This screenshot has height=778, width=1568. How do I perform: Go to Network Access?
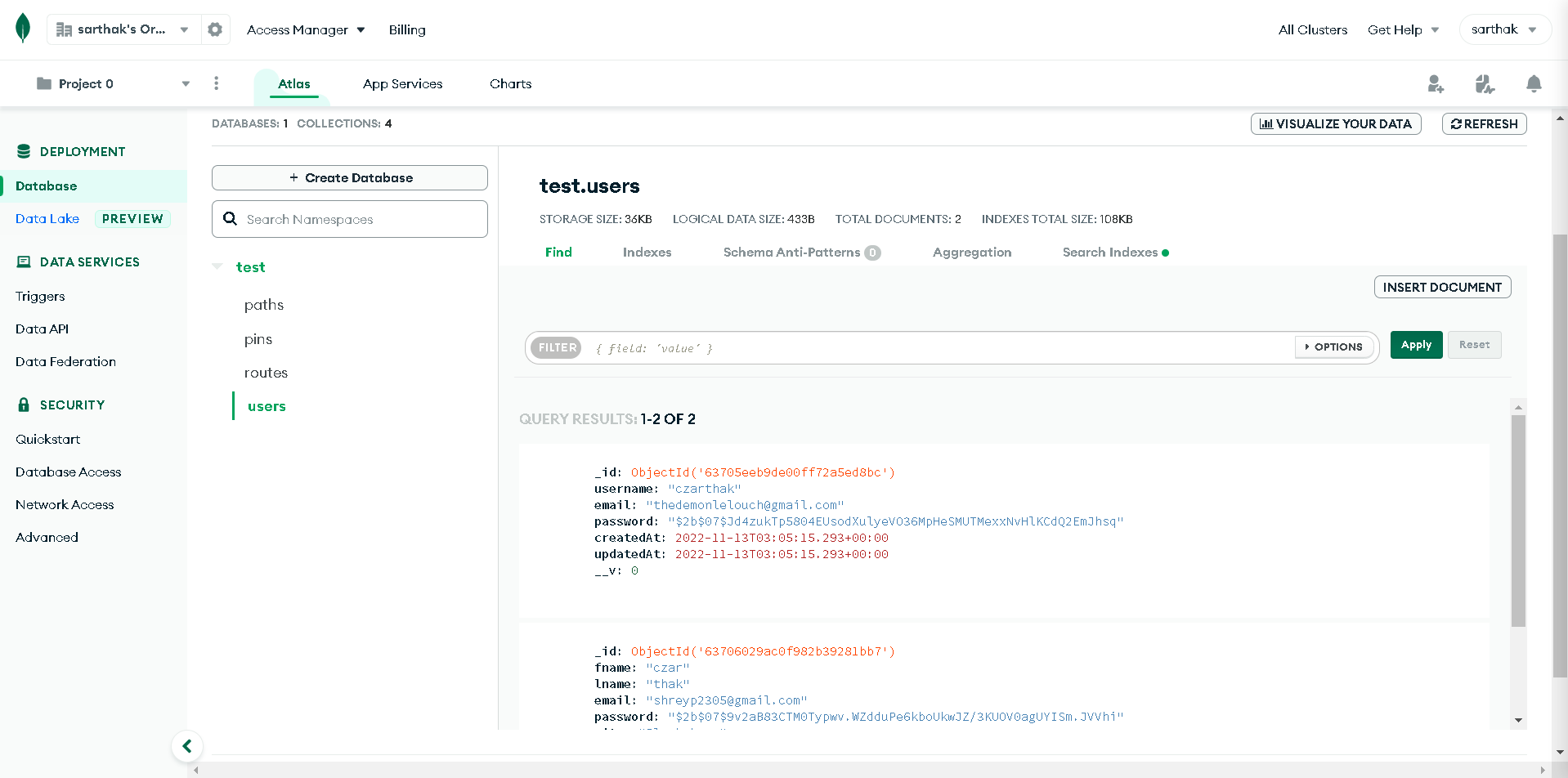tap(65, 504)
